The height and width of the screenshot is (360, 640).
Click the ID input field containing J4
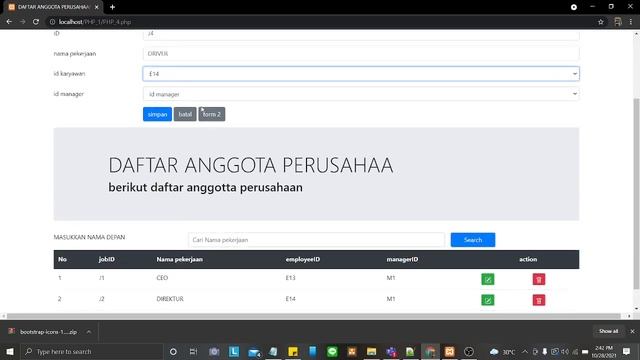[361, 34]
